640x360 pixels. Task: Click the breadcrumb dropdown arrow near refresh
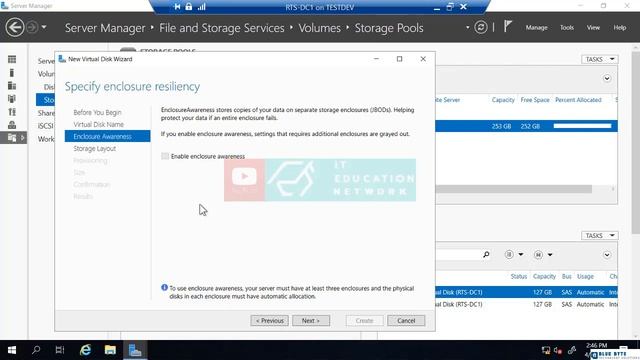pos(467,27)
